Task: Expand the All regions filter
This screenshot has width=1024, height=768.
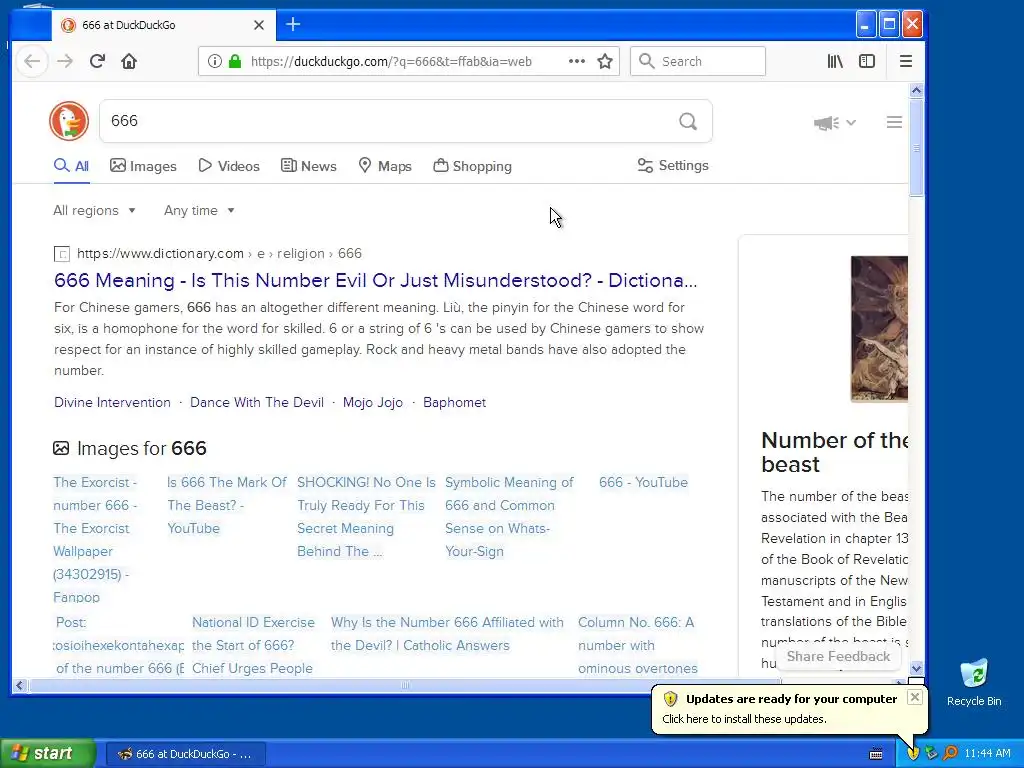Action: pos(94,210)
